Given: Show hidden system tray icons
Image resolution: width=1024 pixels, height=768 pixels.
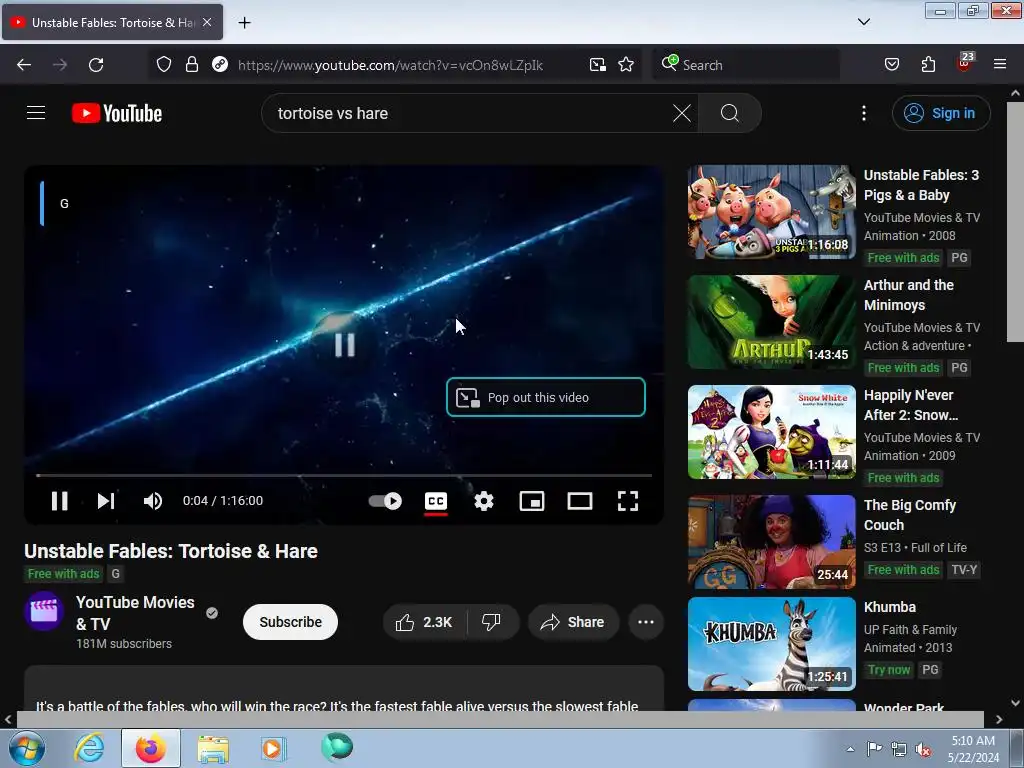Looking at the screenshot, I should (x=850, y=749).
